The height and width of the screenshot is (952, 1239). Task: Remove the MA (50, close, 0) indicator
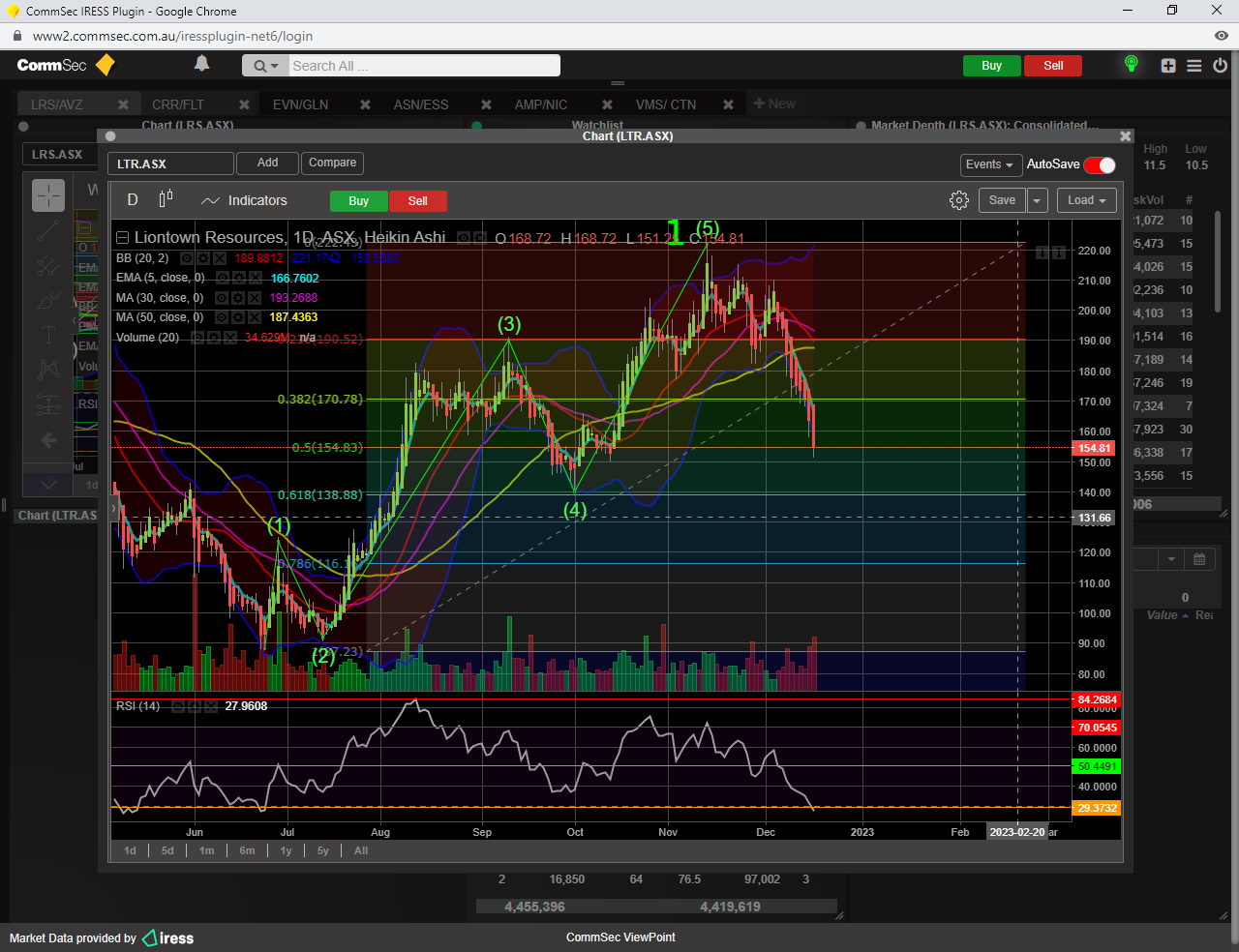pos(255,317)
